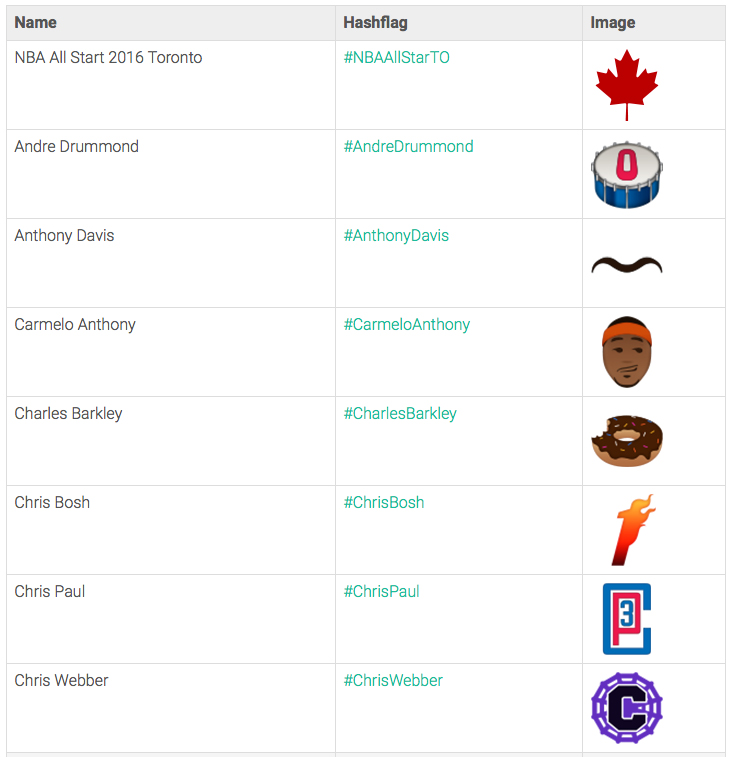This screenshot has width=732, height=757.
Task: Click the Andre Drummond drum emoji
Action: pos(626,174)
